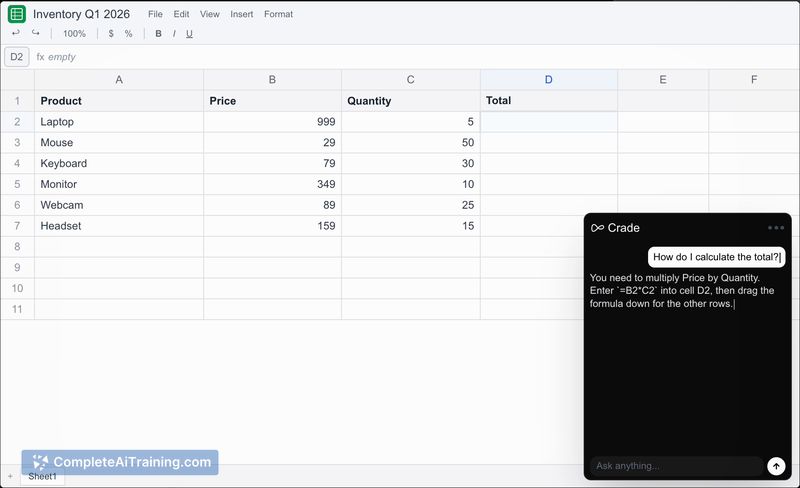Select the Product header cell

119,101
